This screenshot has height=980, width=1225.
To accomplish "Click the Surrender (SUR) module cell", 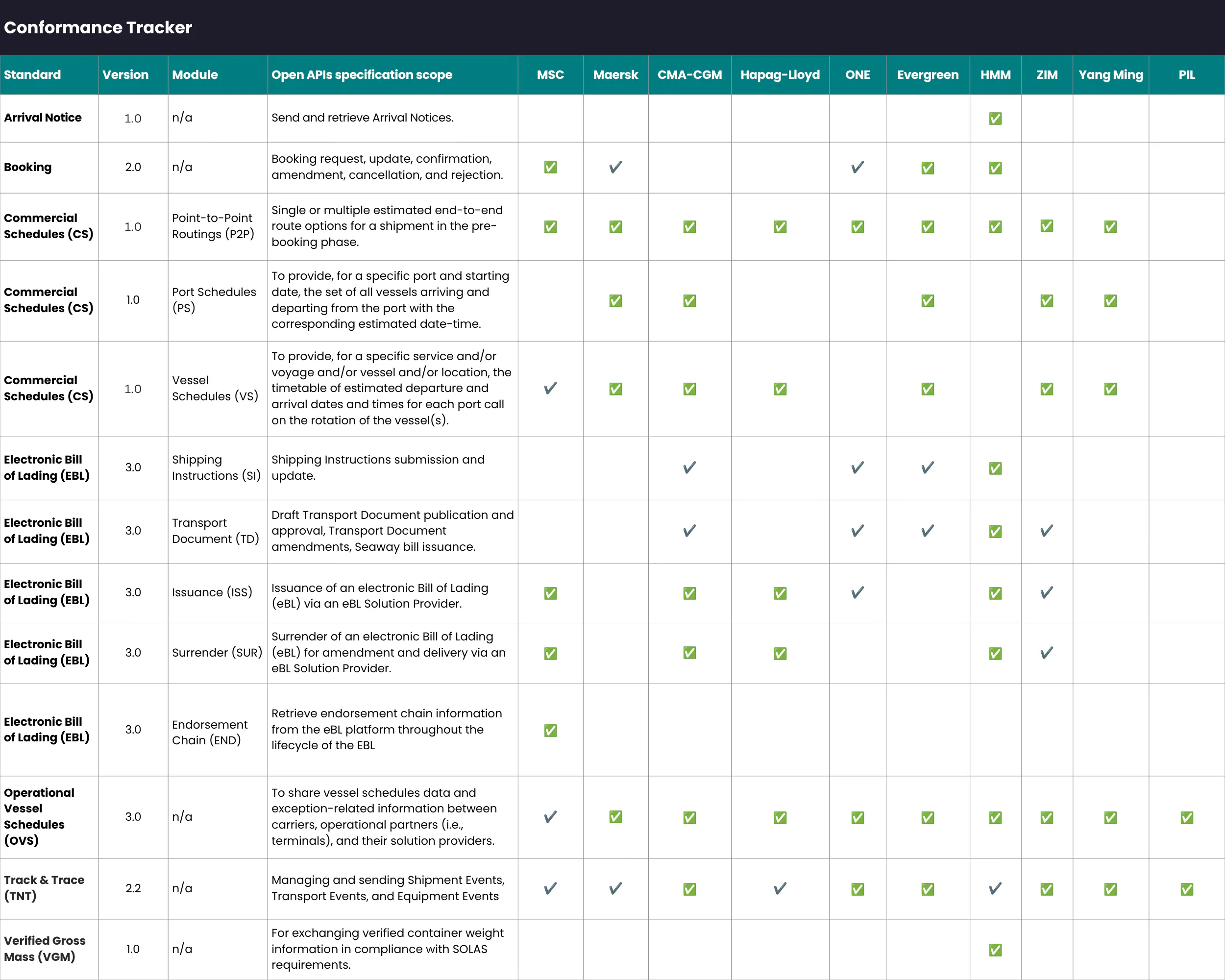I will click(217, 652).
